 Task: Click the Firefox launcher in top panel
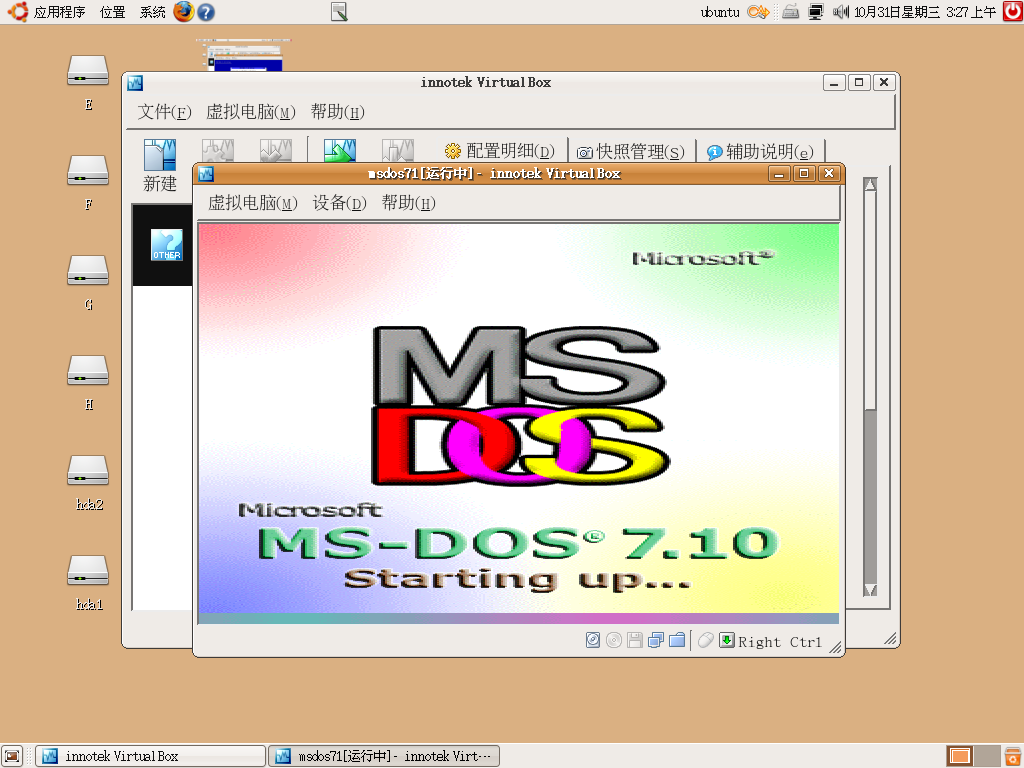coord(184,12)
